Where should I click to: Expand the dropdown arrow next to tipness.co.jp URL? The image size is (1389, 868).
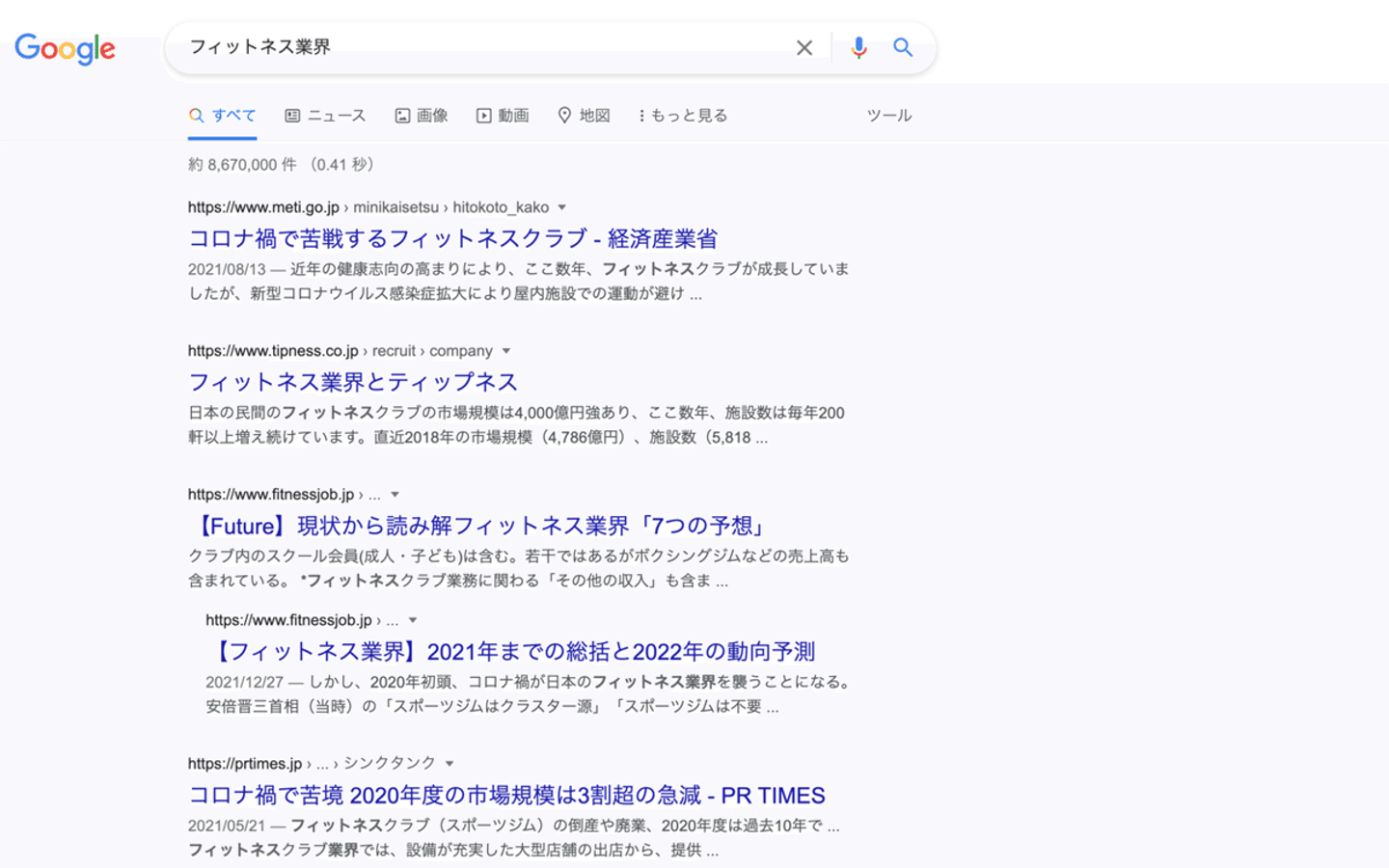[x=506, y=351]
